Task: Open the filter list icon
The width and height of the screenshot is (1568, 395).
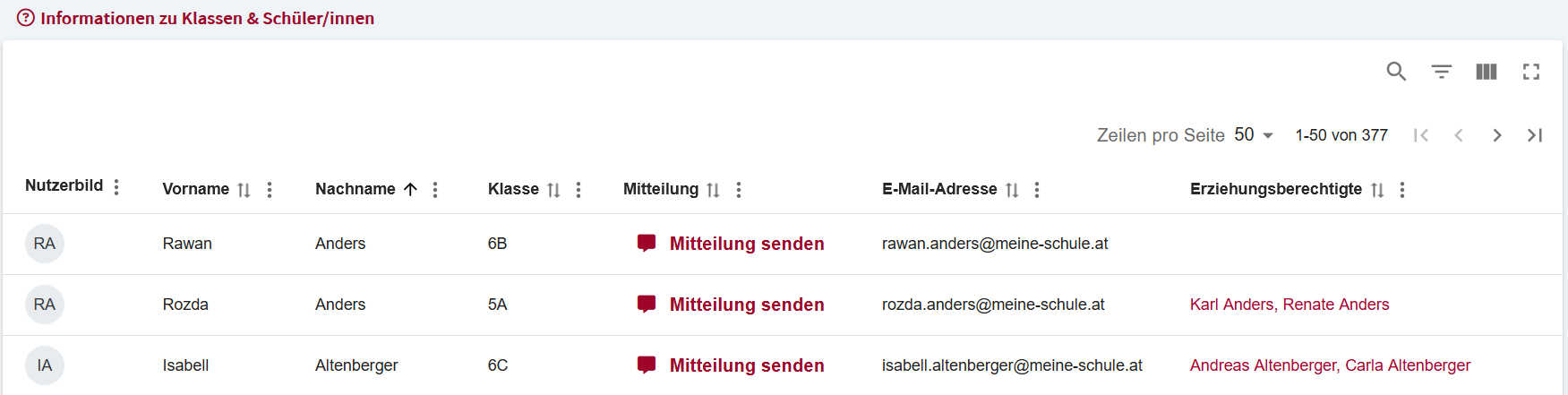Action: (x=1441, y=72)
